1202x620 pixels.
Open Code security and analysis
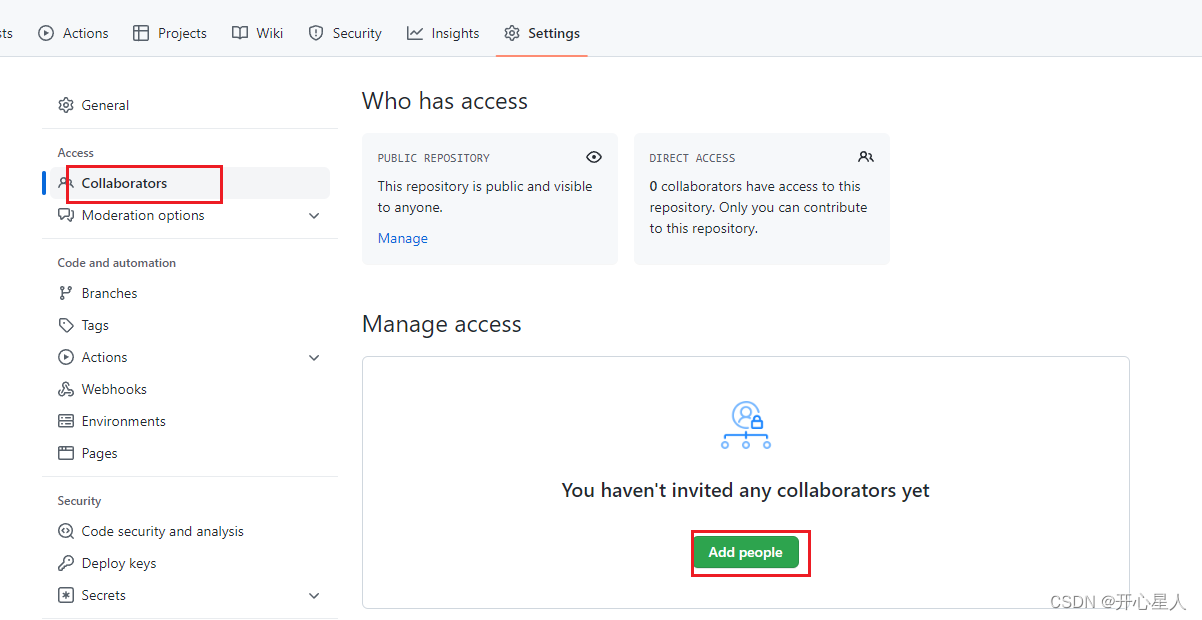click(x=190, y=531)
